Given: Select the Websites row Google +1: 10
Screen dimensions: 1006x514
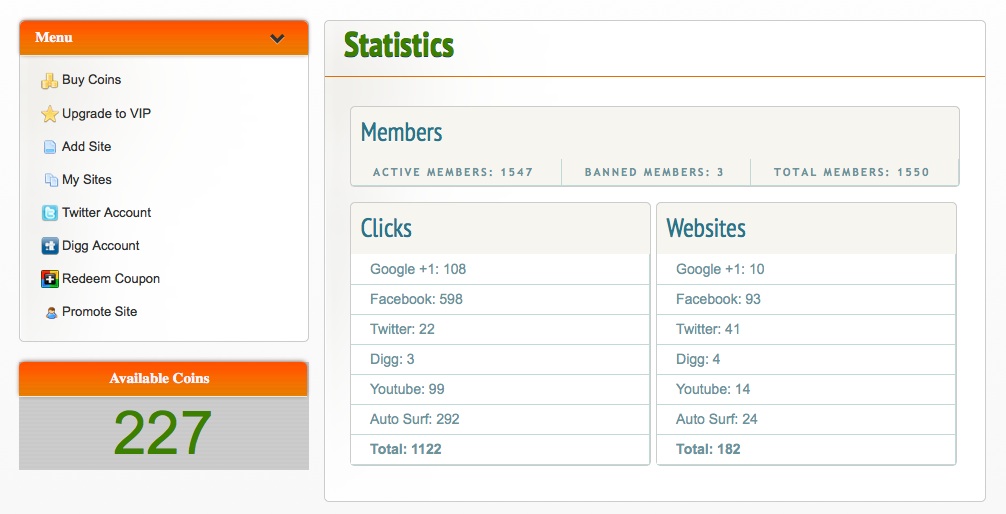Looking at the screenshot, I should pos(806,270).
